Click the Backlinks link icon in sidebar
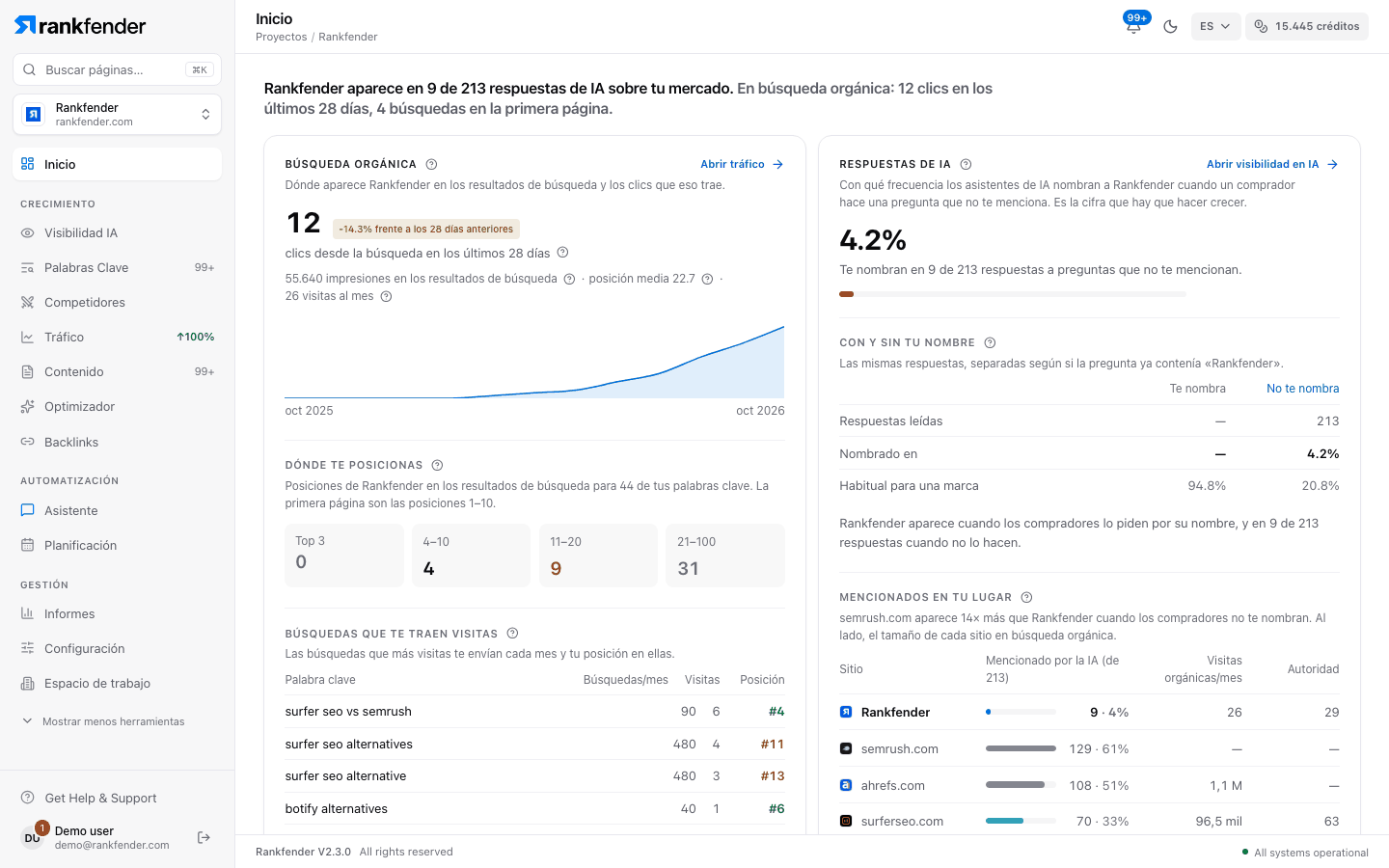The height and width of the screenshot is (868, 1389). tap(28, 442)
